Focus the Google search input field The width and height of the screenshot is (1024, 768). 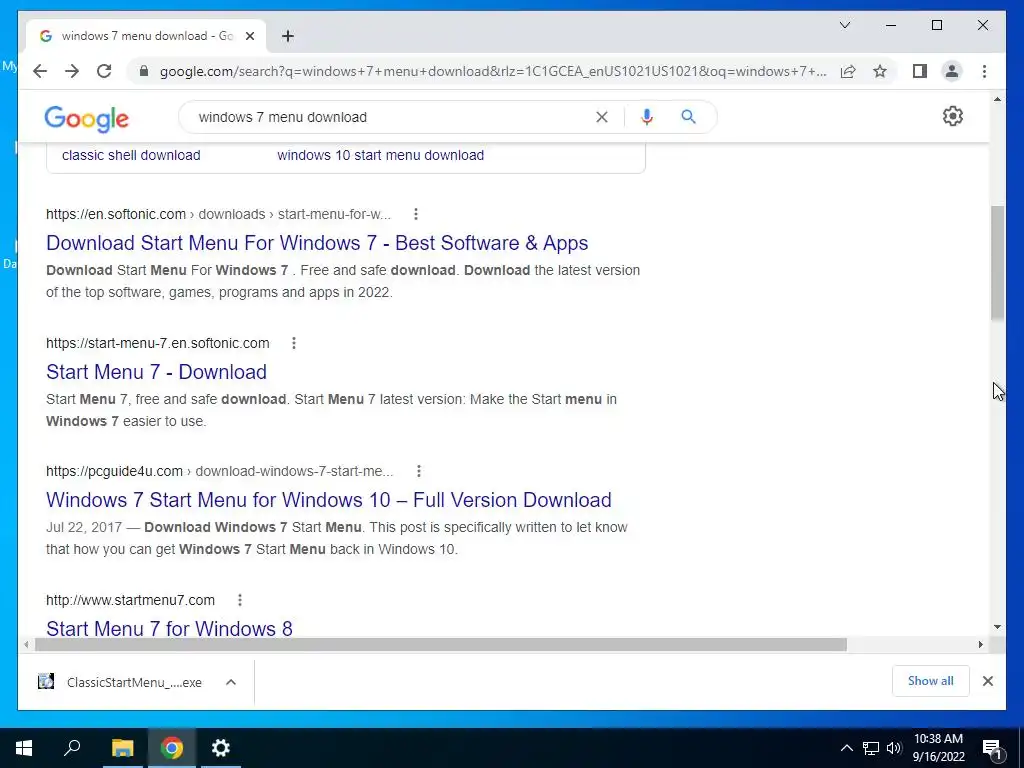coord(392,117)
